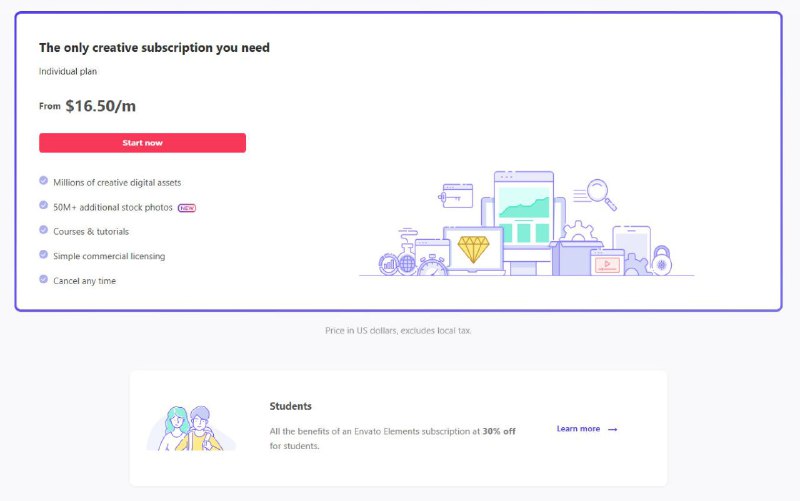Viewport: 800px width, 501px height.
Task: Click "Cancel any time" text
Action: (x=85, y=281)
